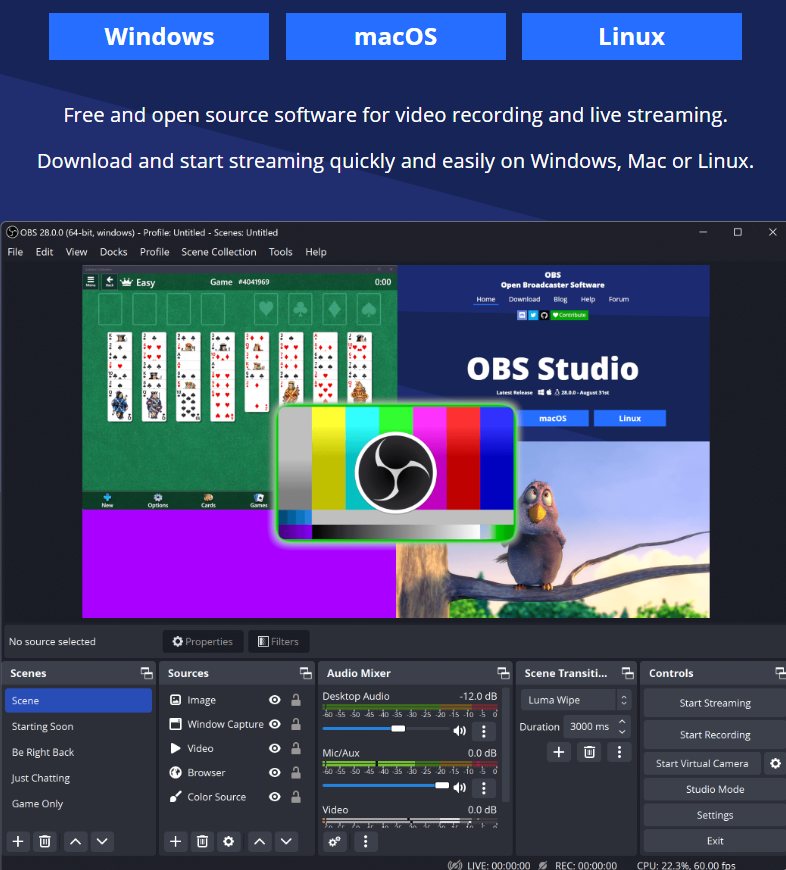This screenshot has height=870, width=786.
Task: Toggle visibility of Window Capture source
Action: pyautogui.click(x=275, y=724)
